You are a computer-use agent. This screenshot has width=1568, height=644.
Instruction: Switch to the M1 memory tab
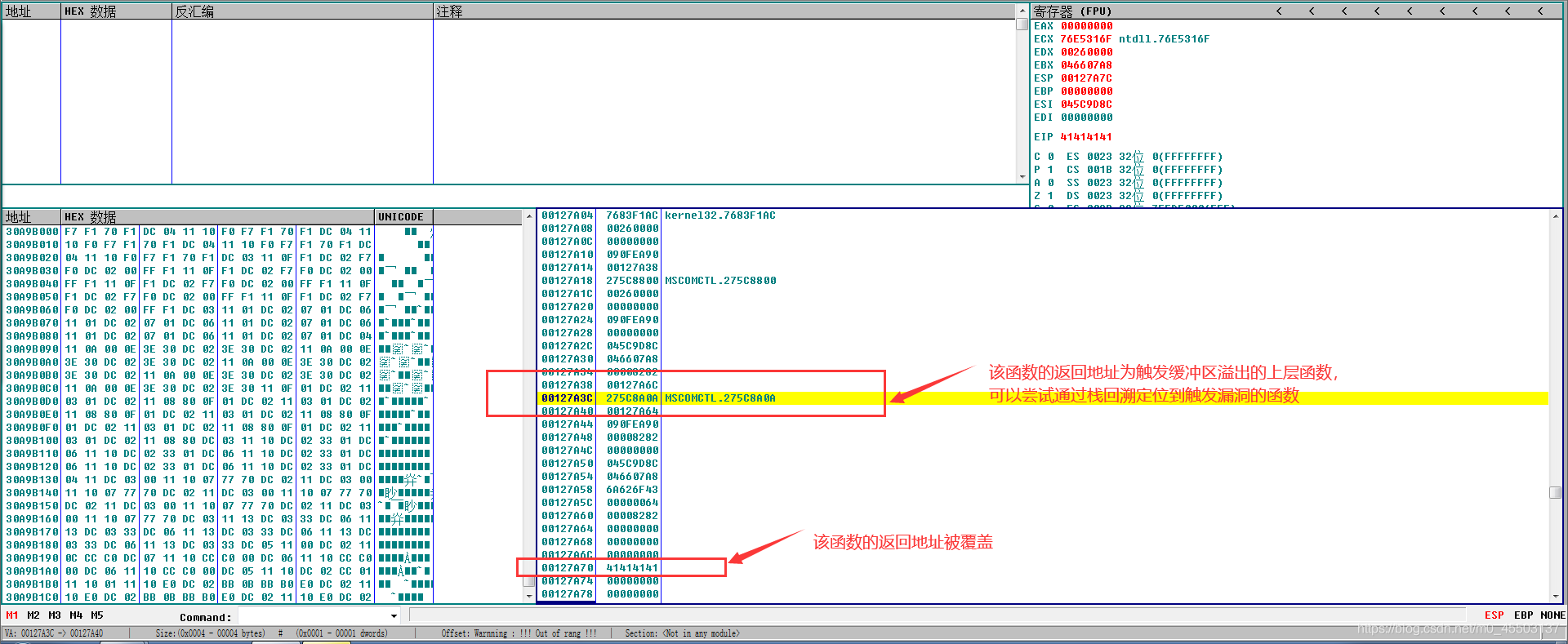pos(12,615)
